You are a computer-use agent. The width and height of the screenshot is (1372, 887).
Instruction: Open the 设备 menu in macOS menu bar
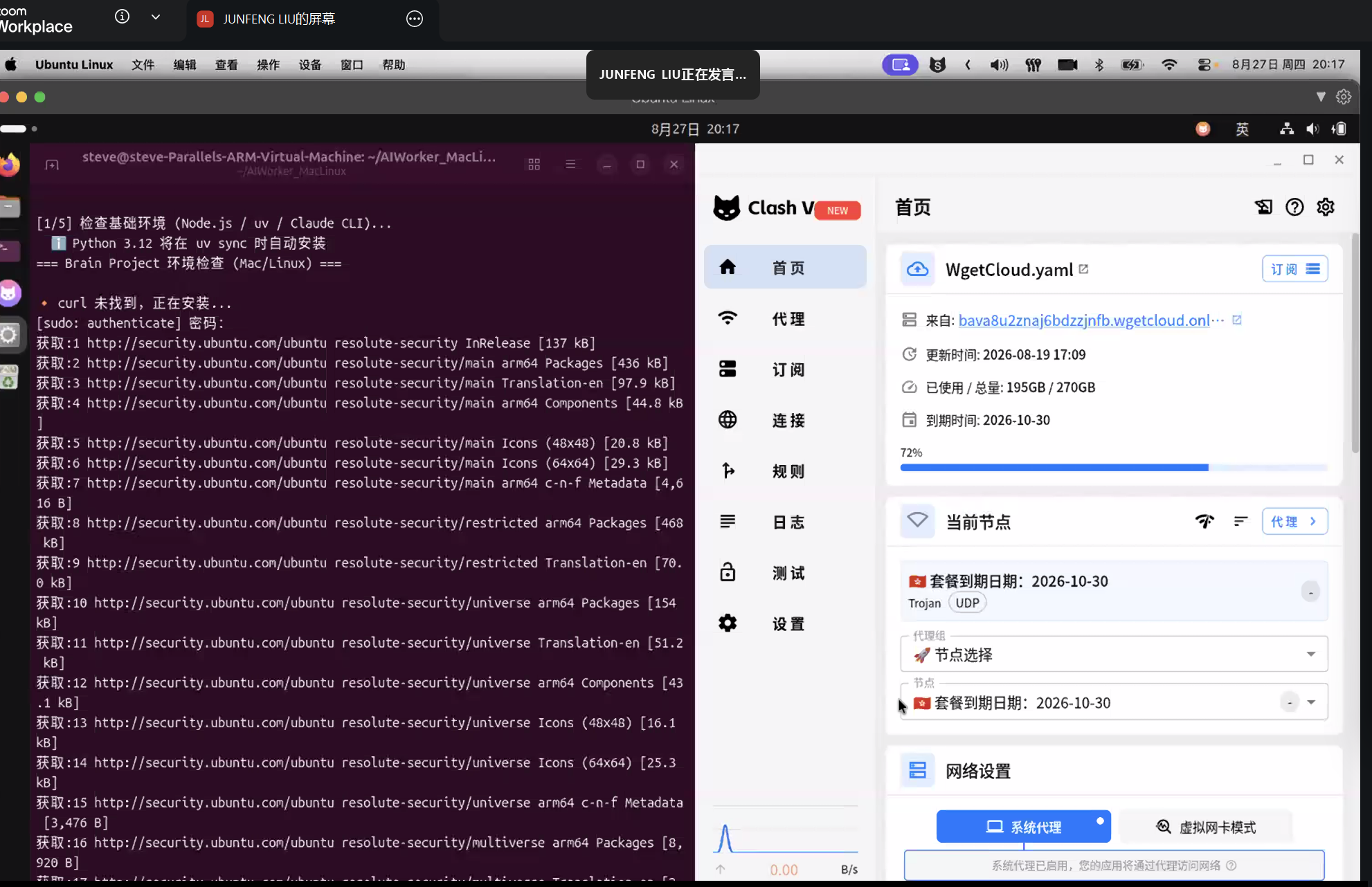310,64
